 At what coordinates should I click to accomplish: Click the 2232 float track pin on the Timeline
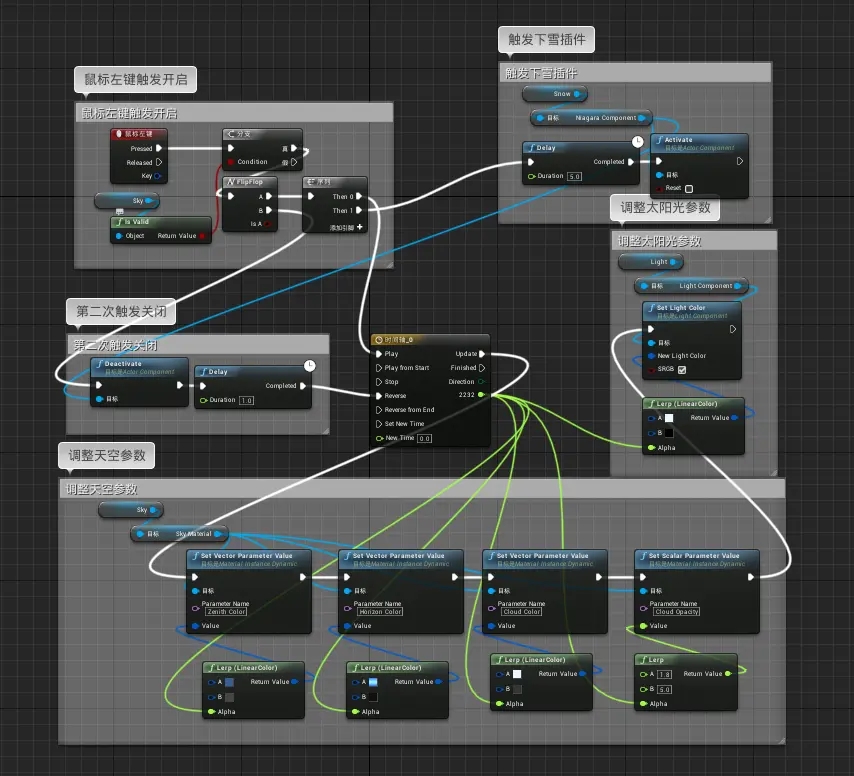(481, 394)
